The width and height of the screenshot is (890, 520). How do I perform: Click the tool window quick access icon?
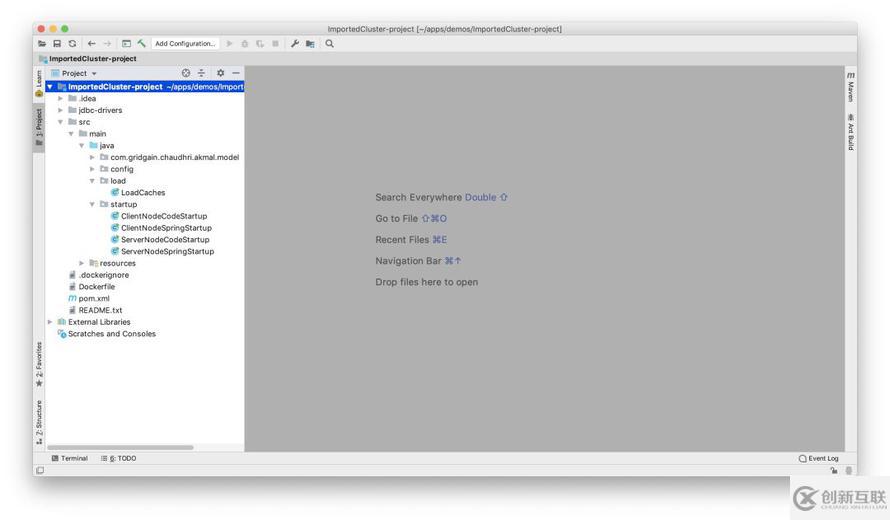40,470
